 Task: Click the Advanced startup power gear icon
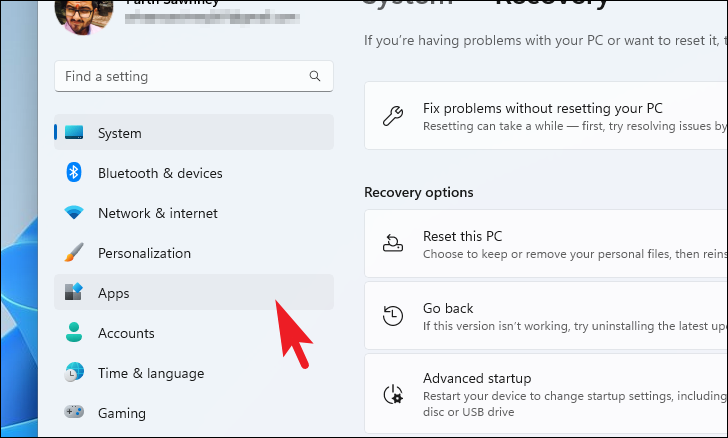tap(393, 394)
